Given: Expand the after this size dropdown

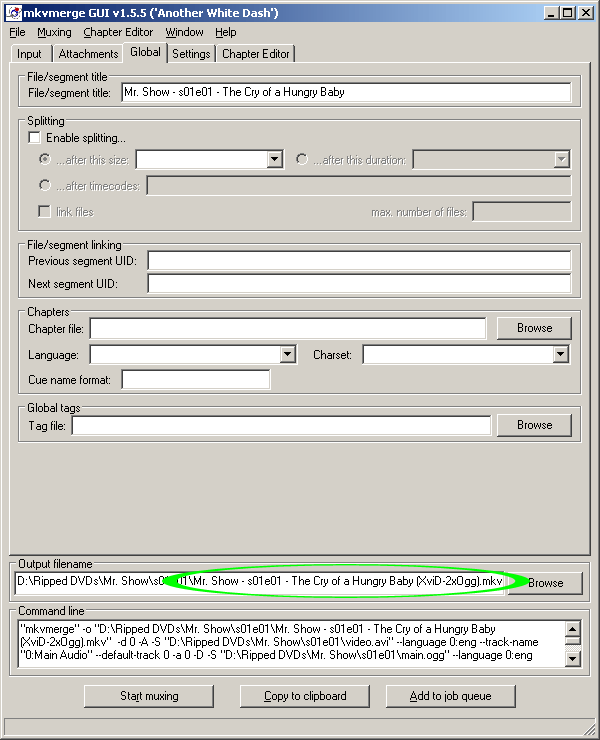Looking at the screenshot, I should coord(274,160).
